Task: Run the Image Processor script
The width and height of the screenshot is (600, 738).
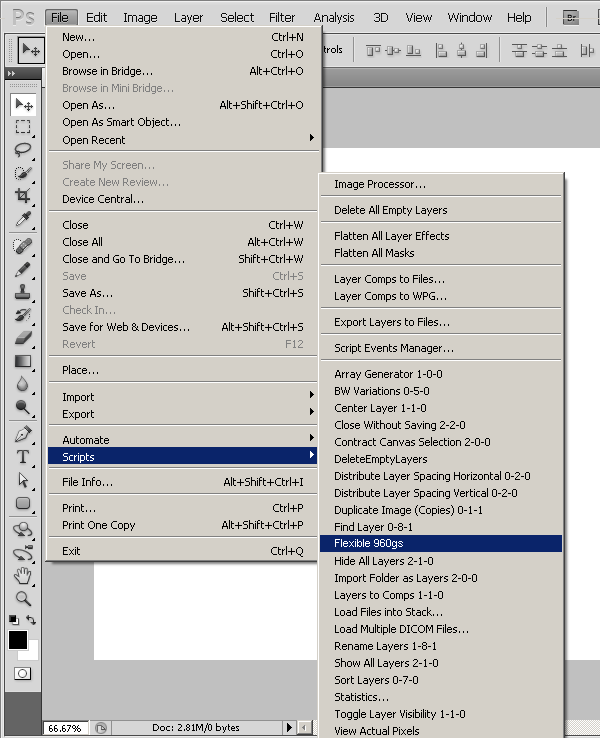Action: coord(441,184)
